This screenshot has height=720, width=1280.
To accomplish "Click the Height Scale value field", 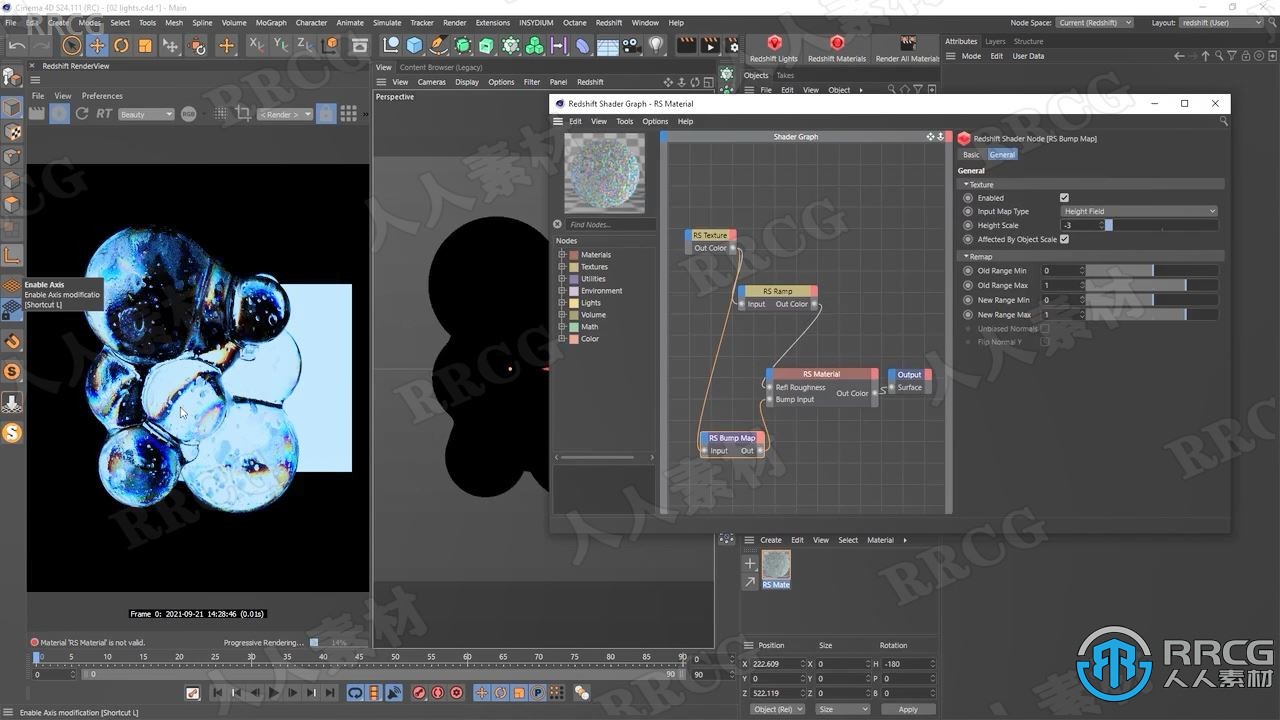I will coord(1080,225).
